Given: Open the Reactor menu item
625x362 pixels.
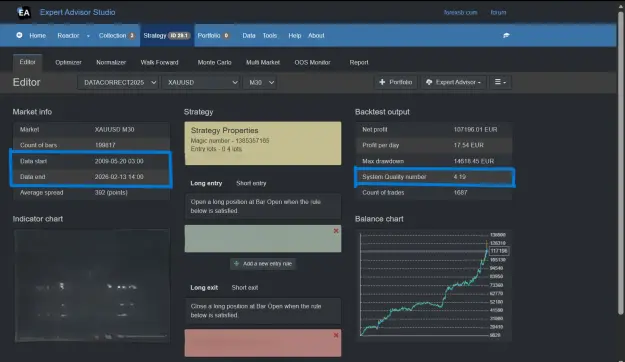Looking at the screenshot, I should coord(68,35).
